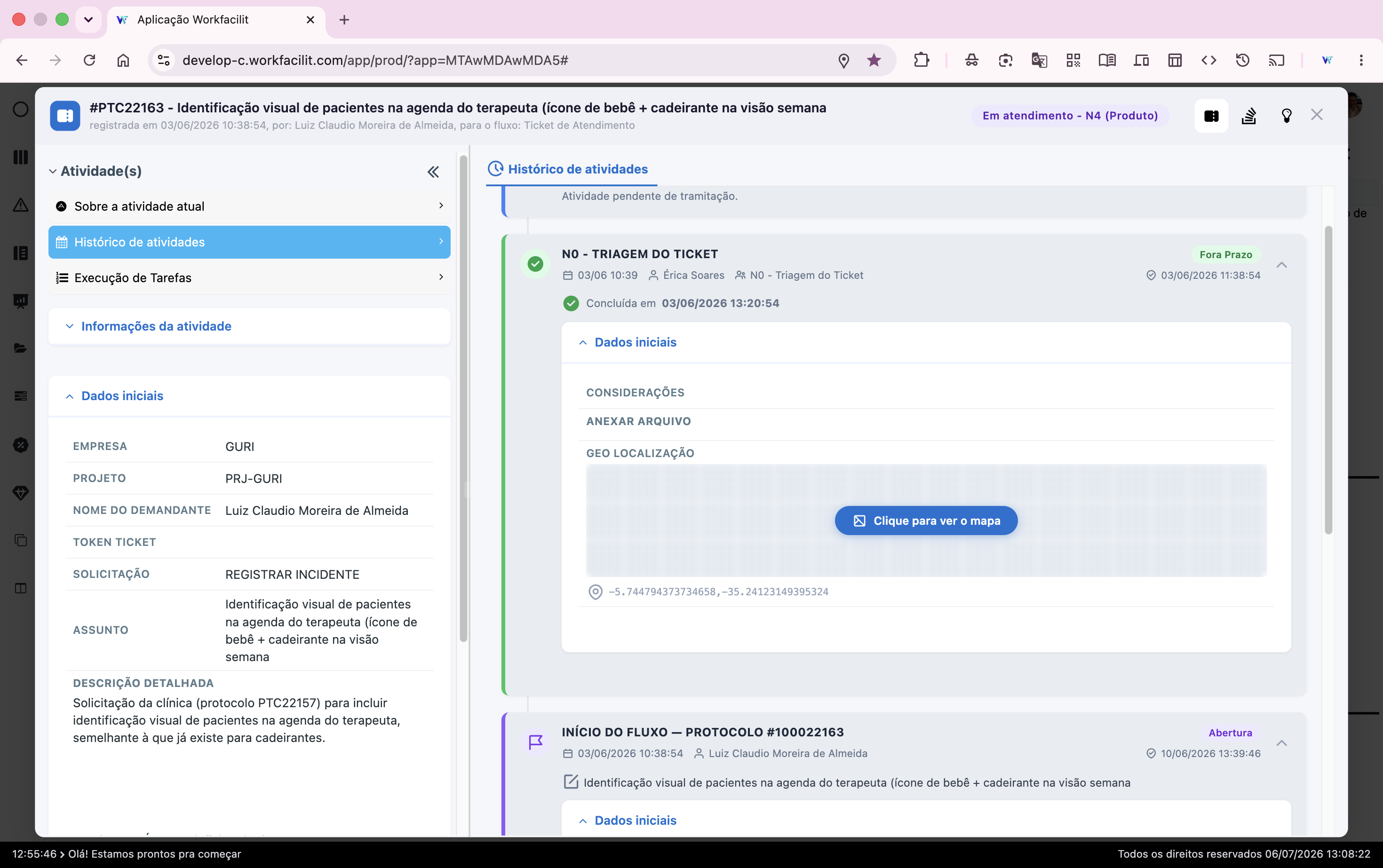Go to browser home page

[x=123, y=60]
